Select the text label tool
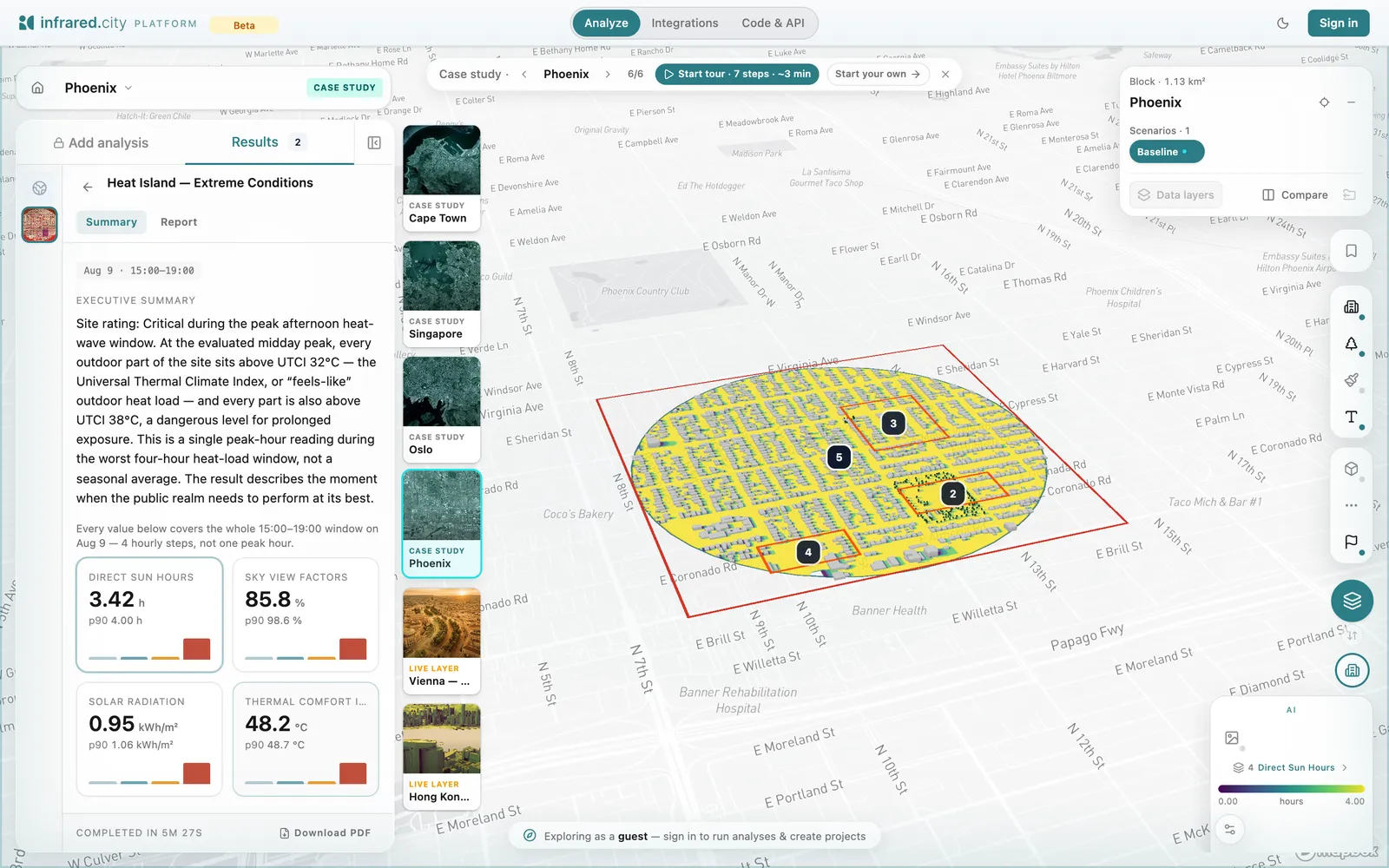Image resolution: width=1389 pixels, height=868 pixels. click(x=1351, y=417)
